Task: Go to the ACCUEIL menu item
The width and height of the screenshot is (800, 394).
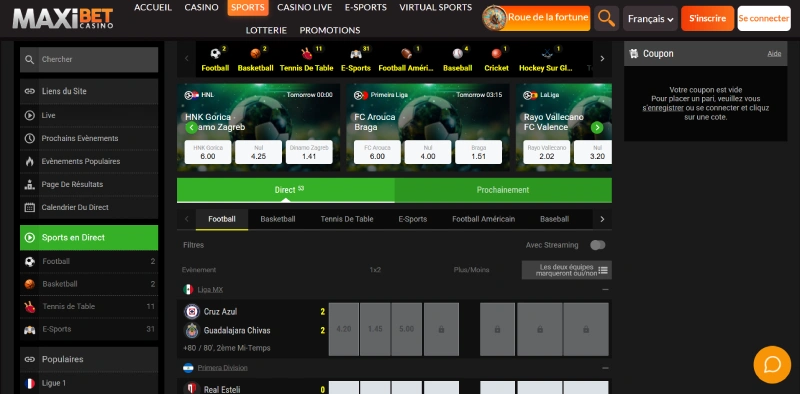Action: 153,7
